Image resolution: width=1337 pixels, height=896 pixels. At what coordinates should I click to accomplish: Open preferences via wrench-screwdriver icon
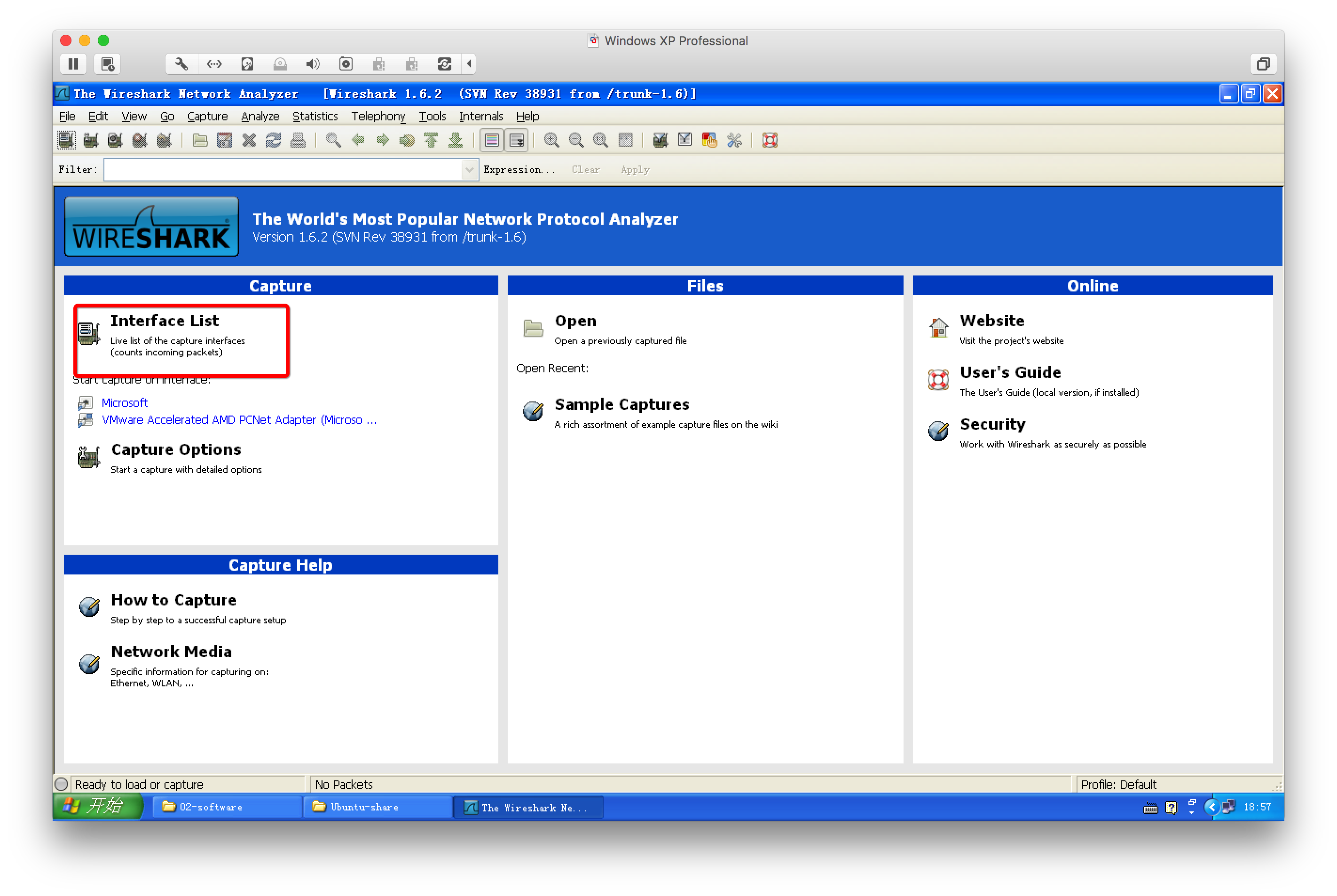coord(734,140)
